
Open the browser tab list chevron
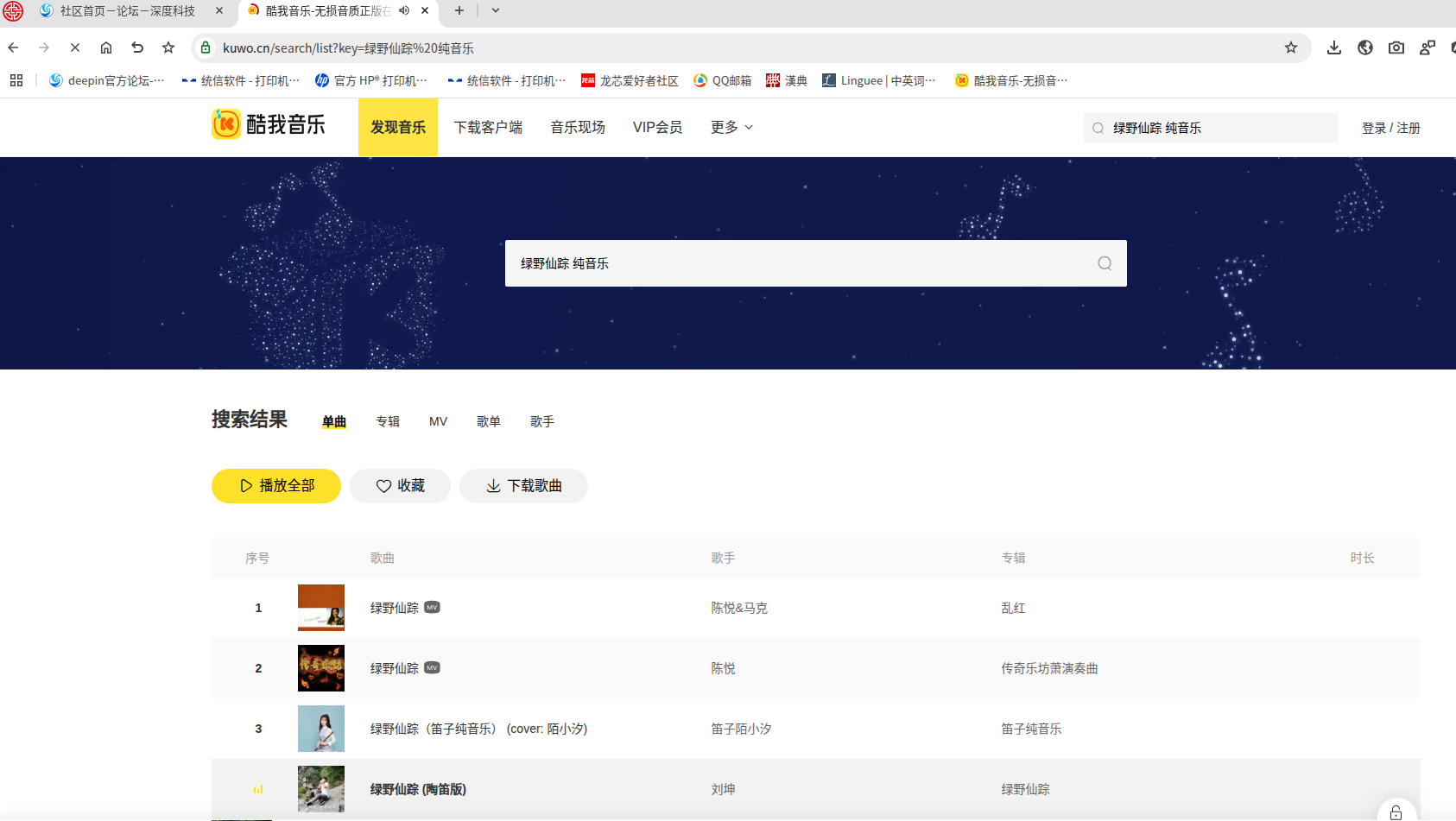[494, 11]
